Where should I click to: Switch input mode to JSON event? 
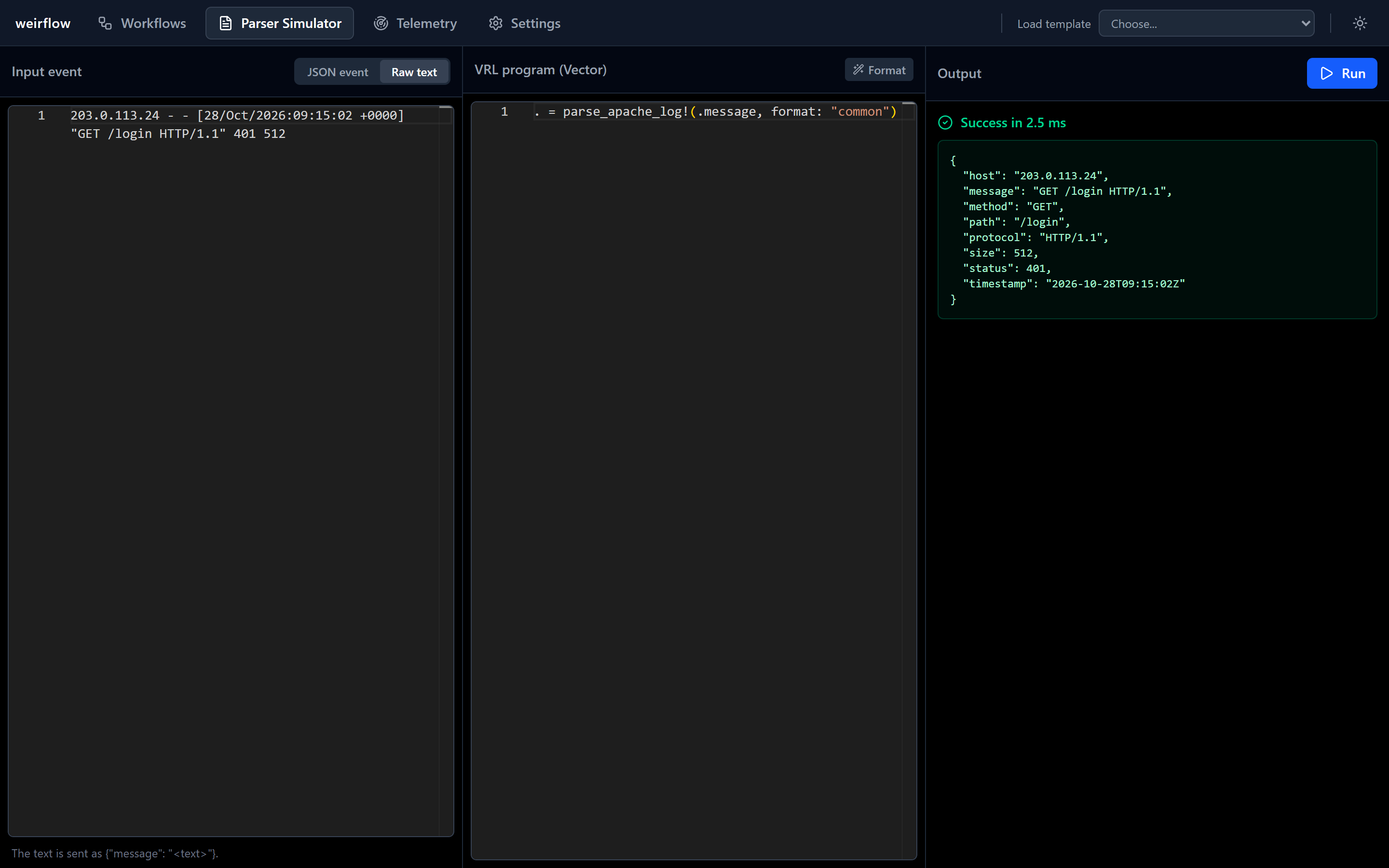coord(338,72)
